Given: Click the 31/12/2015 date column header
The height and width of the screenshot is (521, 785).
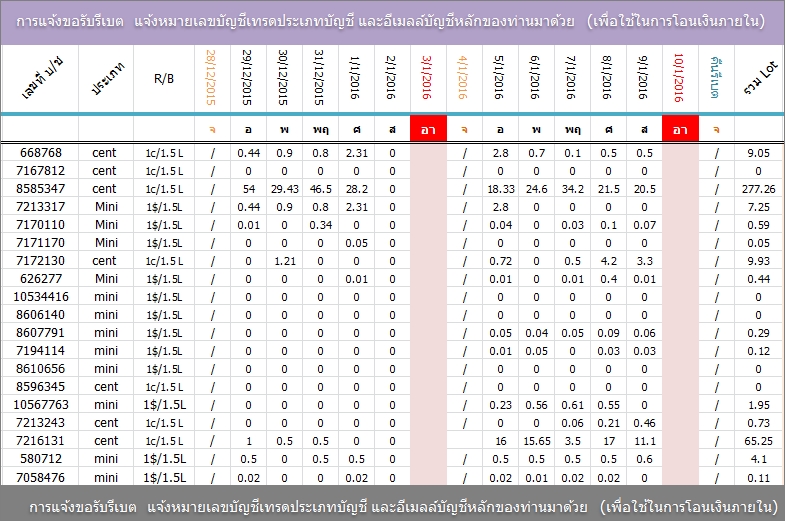Looking at the screenshot, I should pos(320,79).
